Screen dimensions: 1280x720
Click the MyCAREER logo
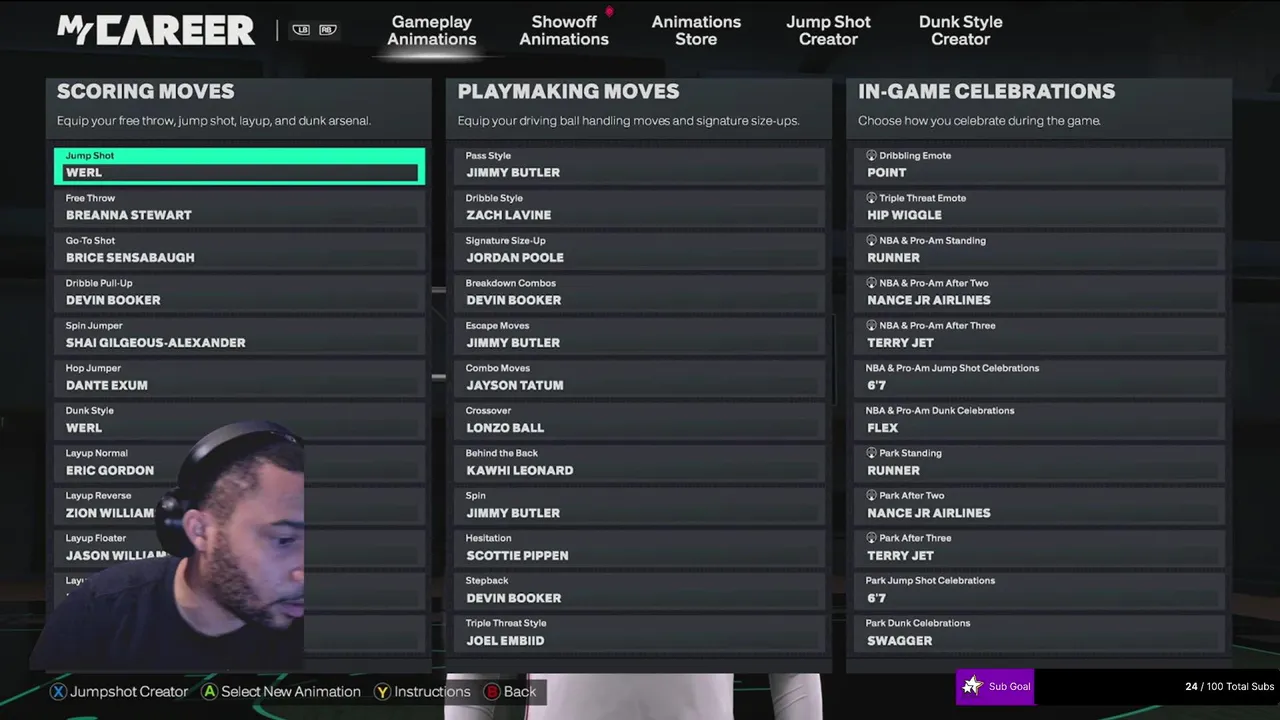pyautogui.click(x=155, y=30)
